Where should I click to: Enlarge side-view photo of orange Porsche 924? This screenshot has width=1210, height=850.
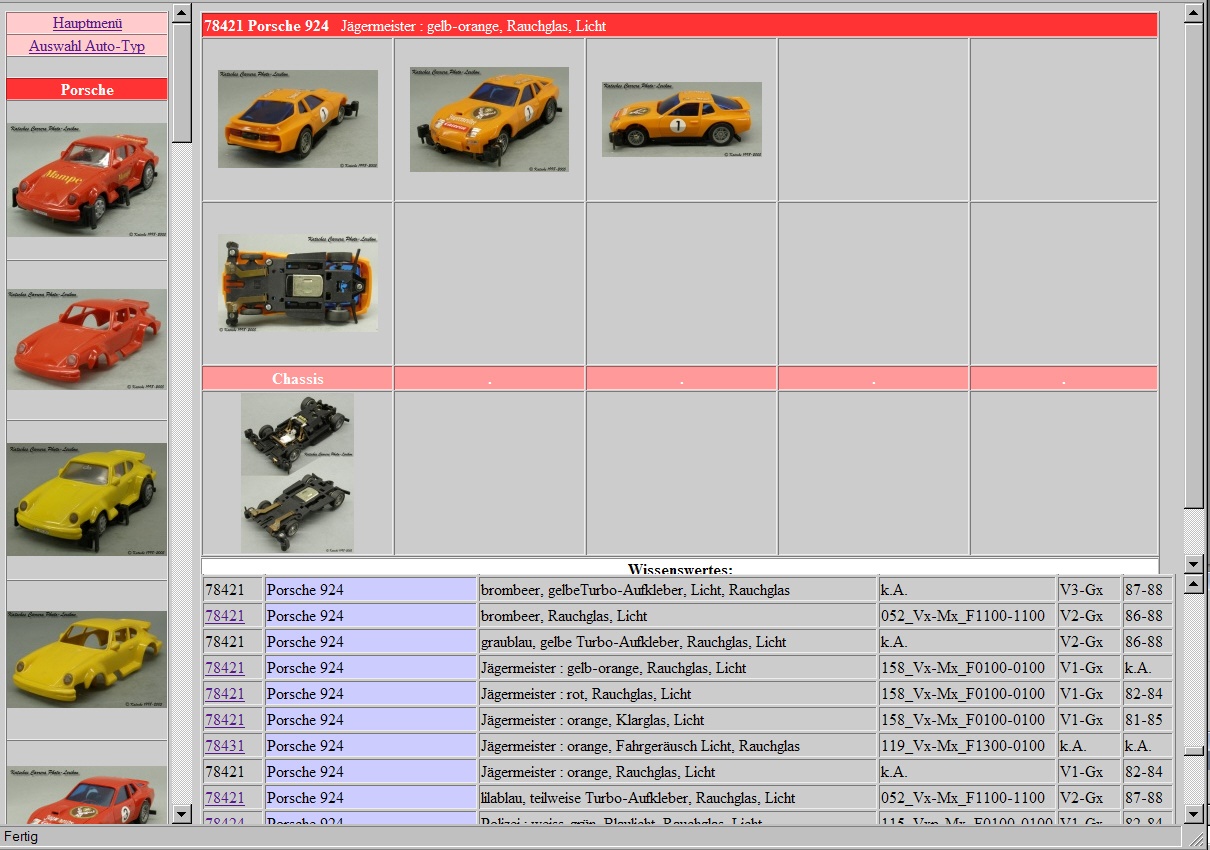click(x=681, y=119)
